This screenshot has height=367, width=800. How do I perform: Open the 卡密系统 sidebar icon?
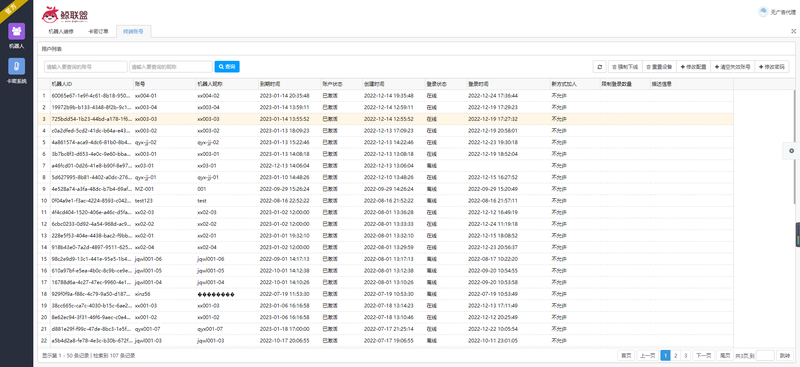coord(16,66)
